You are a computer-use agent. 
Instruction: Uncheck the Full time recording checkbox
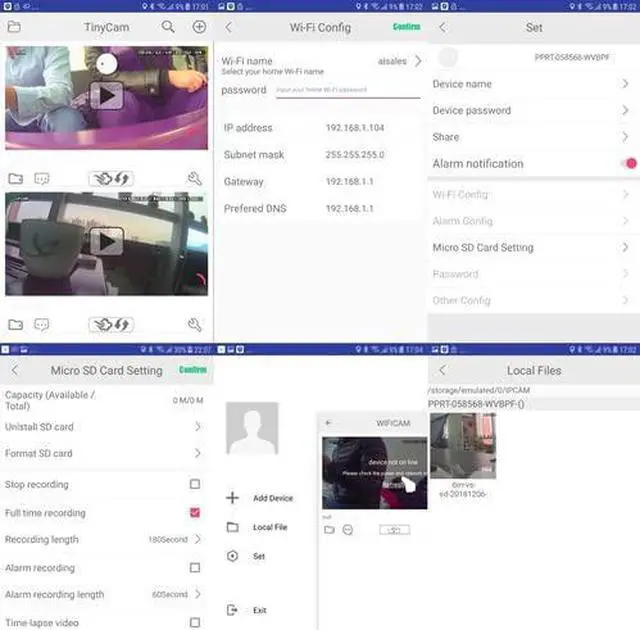click(x=195, y=512)
